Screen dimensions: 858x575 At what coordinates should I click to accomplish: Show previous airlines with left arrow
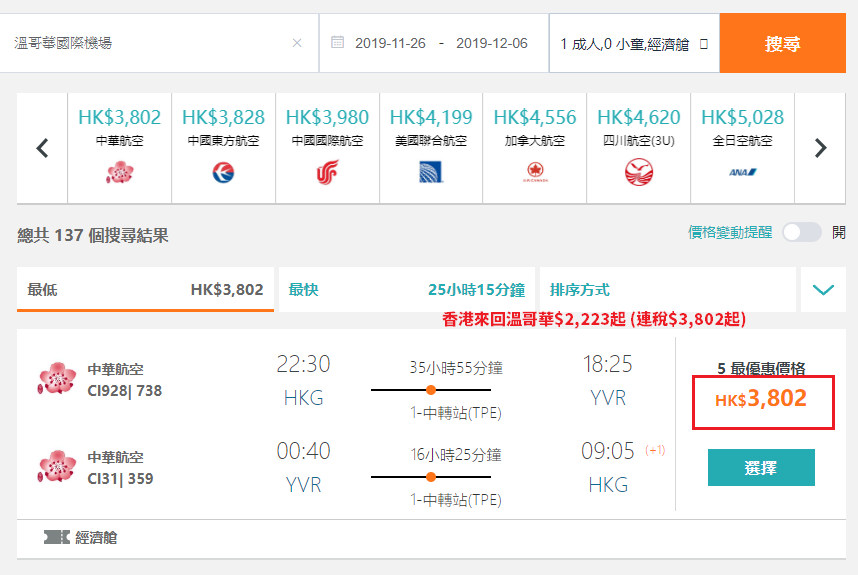(x=42, y=148)
